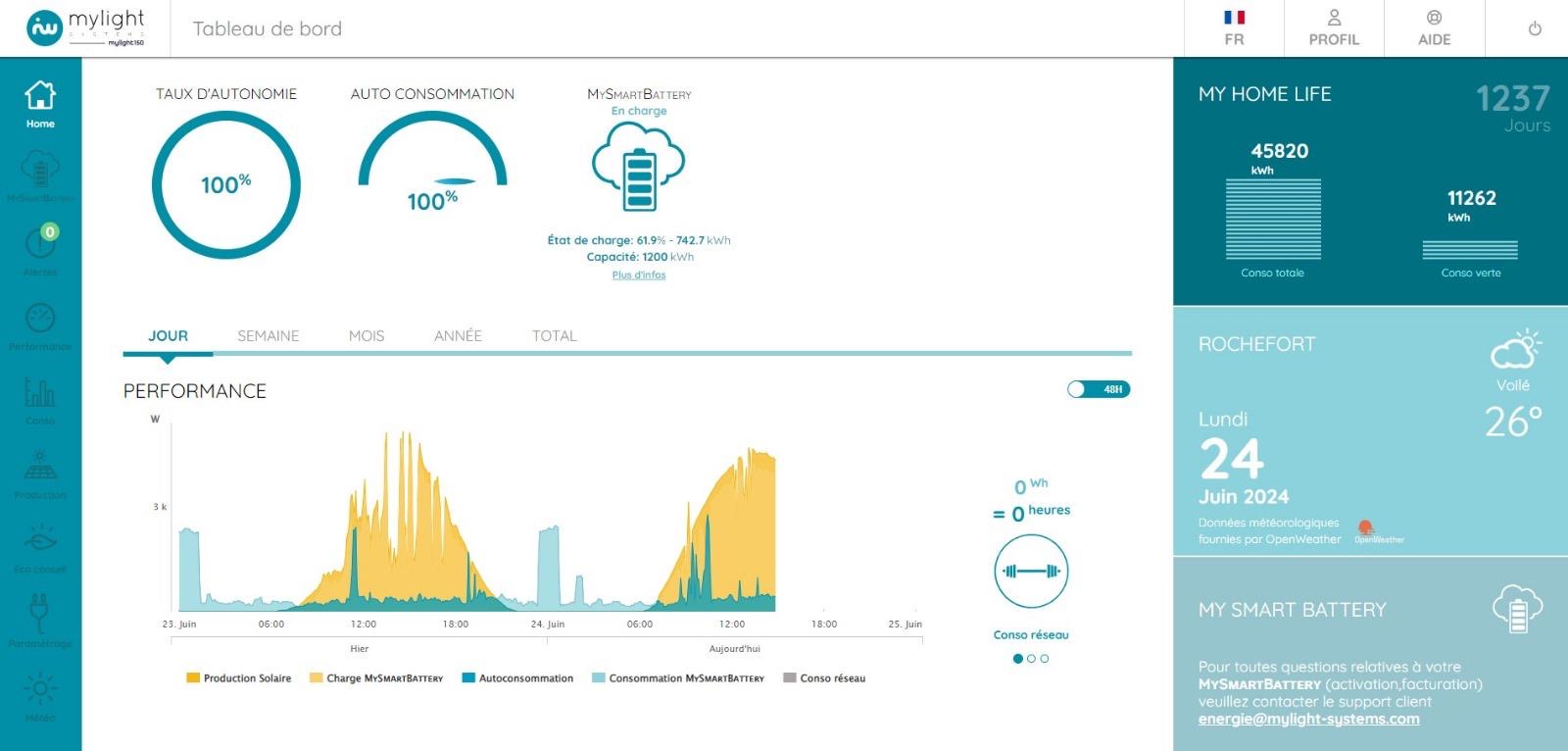Screen dimensions: 1568x751
Task: Click the Plus d'infos link
Action: coord(639,275)
